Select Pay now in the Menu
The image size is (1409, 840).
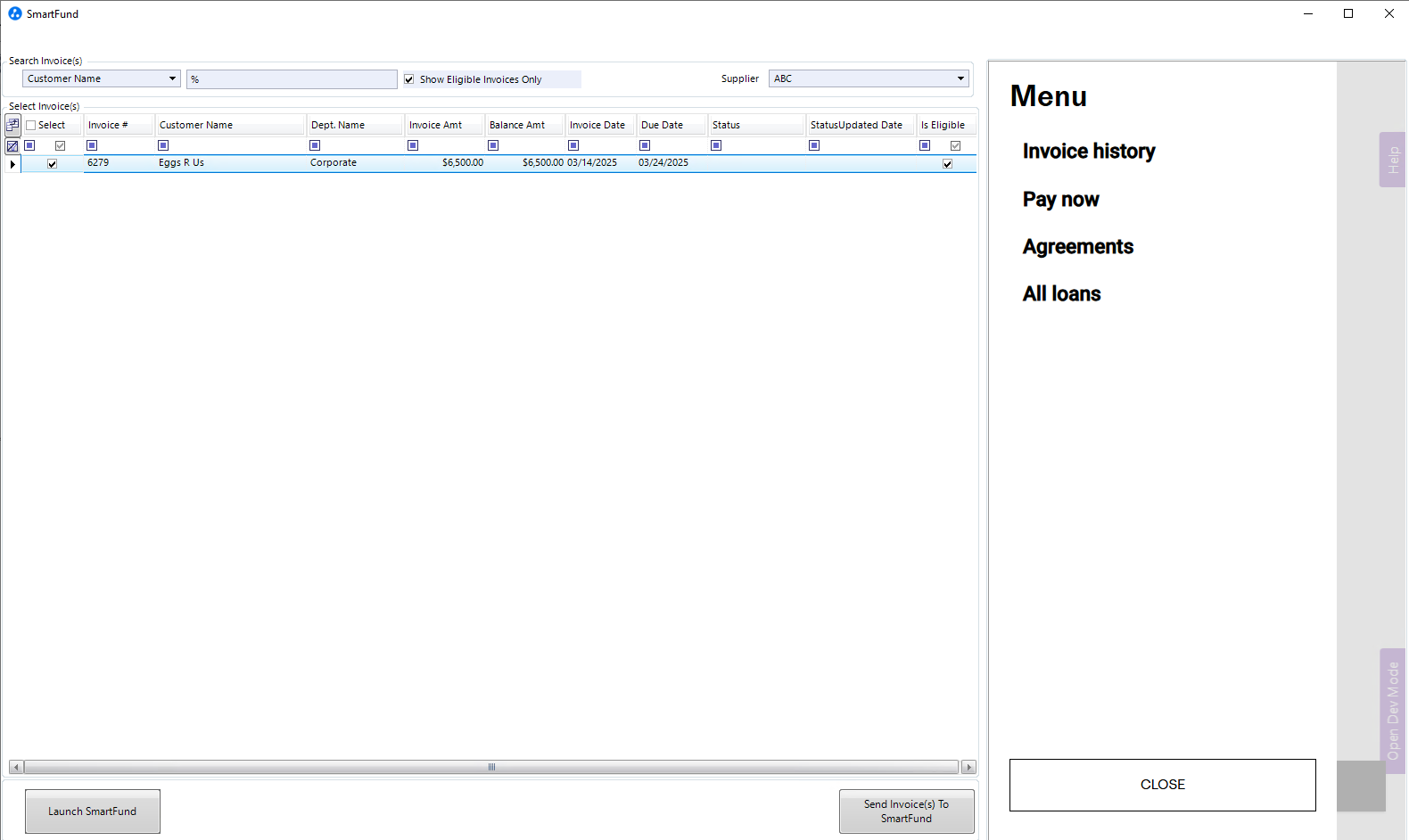(1060, 200)
